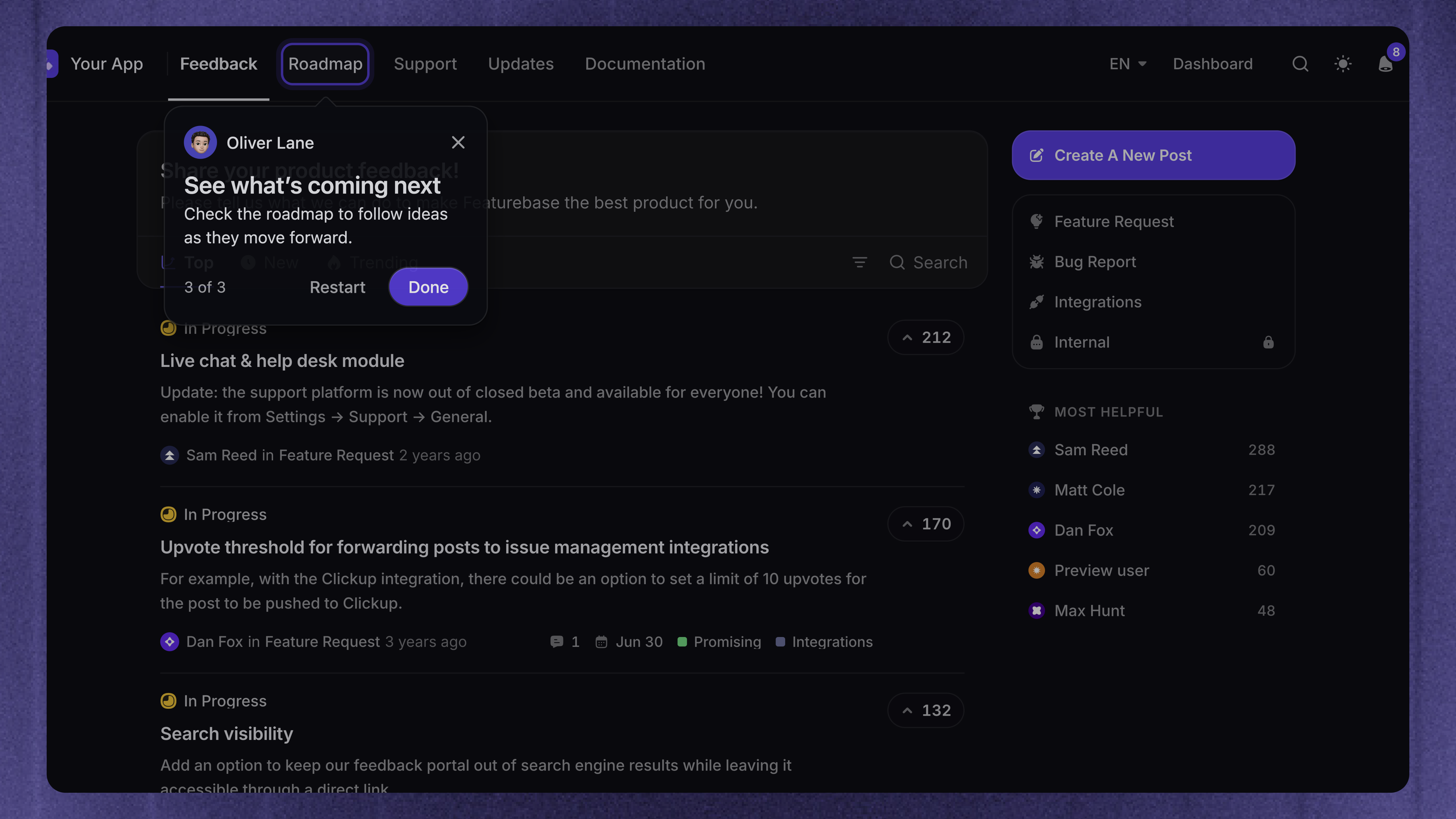Viewport: 1456px width, 819px height.
Task: Open the Search visibility post title
Action: click(x=227, y=734)
